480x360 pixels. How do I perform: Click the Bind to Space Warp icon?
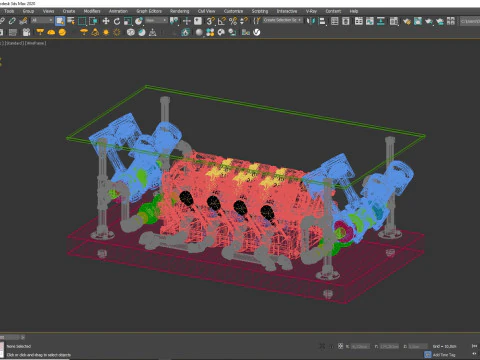pyautogui.click(x=23, y=21)
